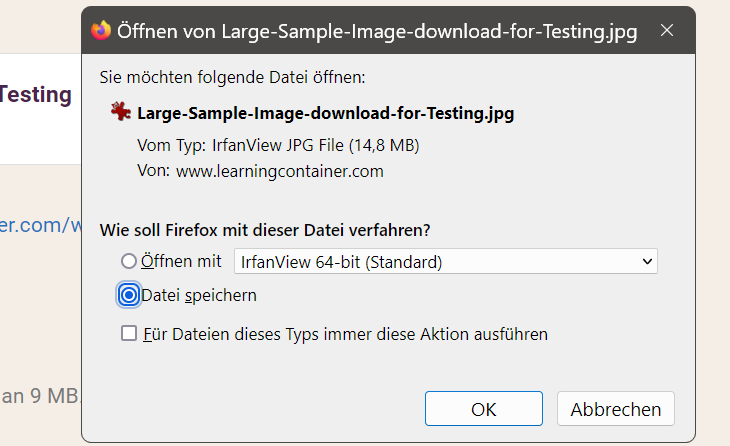
Task: Click the bold Large-Sample-Image file name
Action: click(325, 113)
